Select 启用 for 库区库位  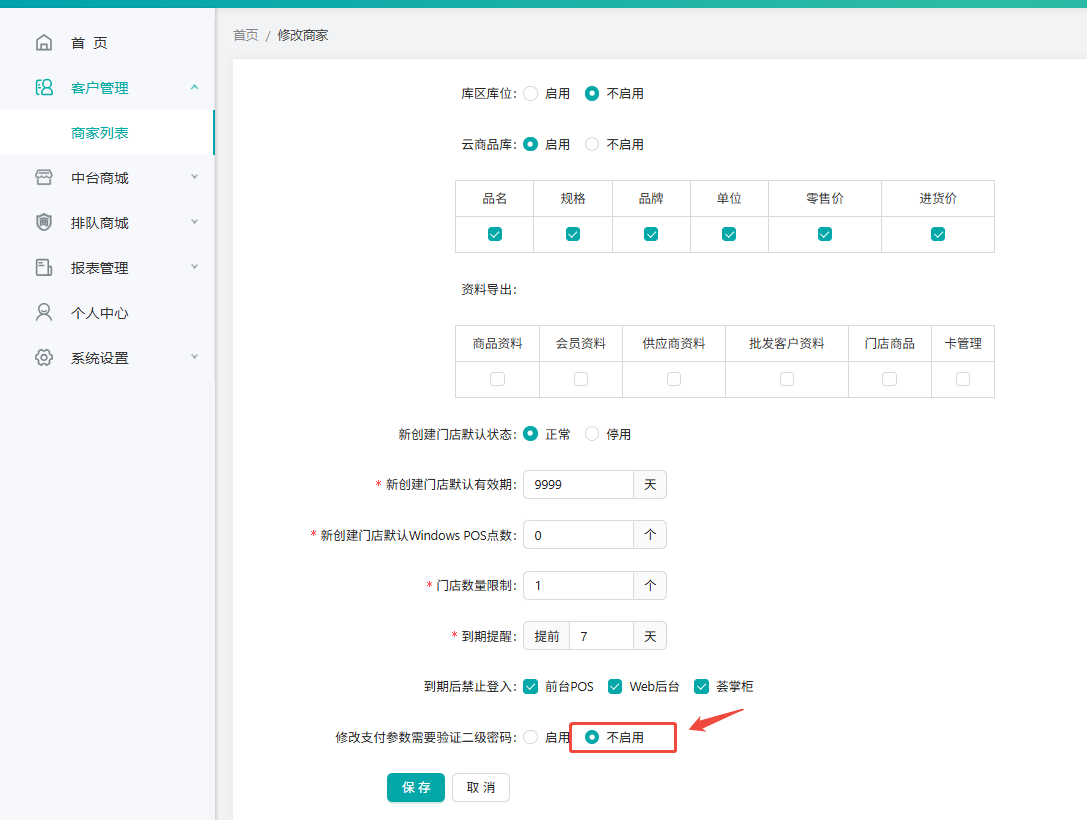pyautogui.click(x=531, y=94)
